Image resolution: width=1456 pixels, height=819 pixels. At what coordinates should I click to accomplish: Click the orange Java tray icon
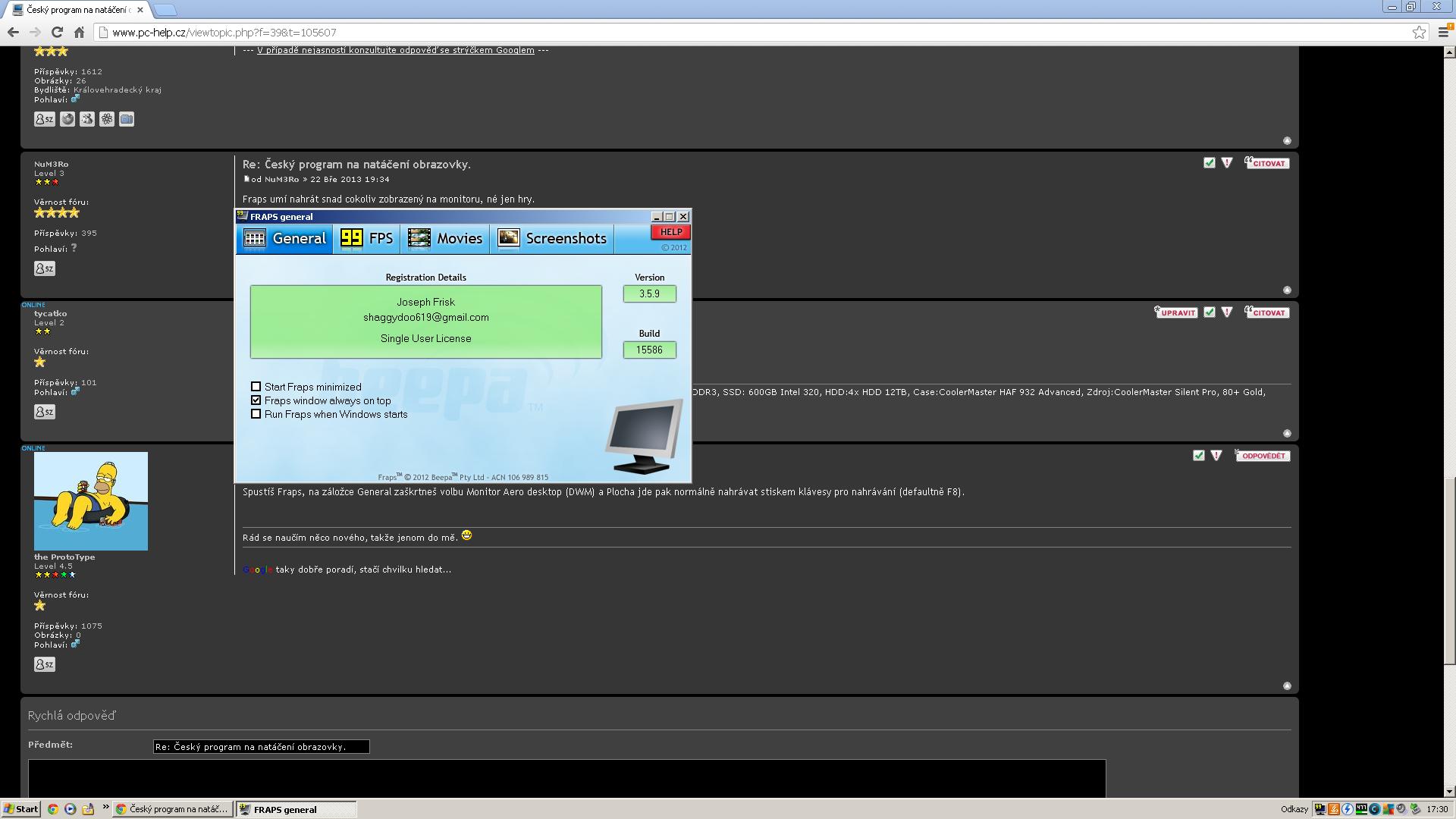tap(1335, 809)
